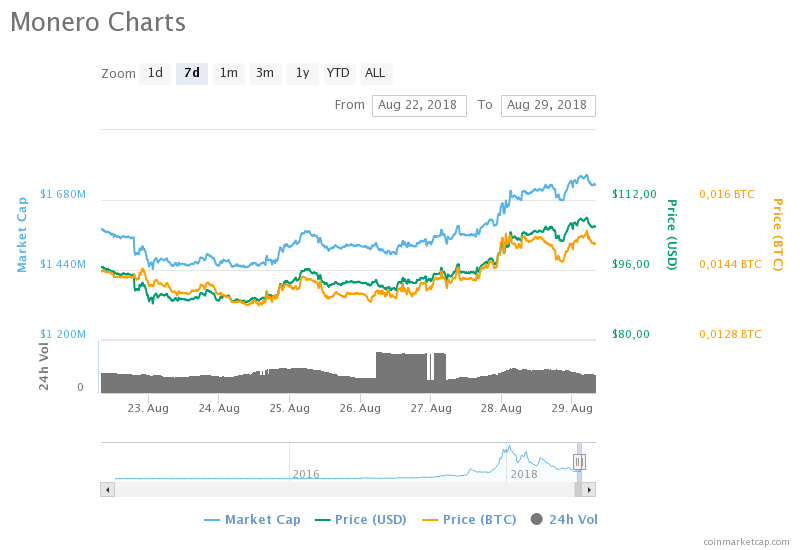Click the 29. Aug axis label
The height and width of the screenshot is (550, 800).
point(572,408)
